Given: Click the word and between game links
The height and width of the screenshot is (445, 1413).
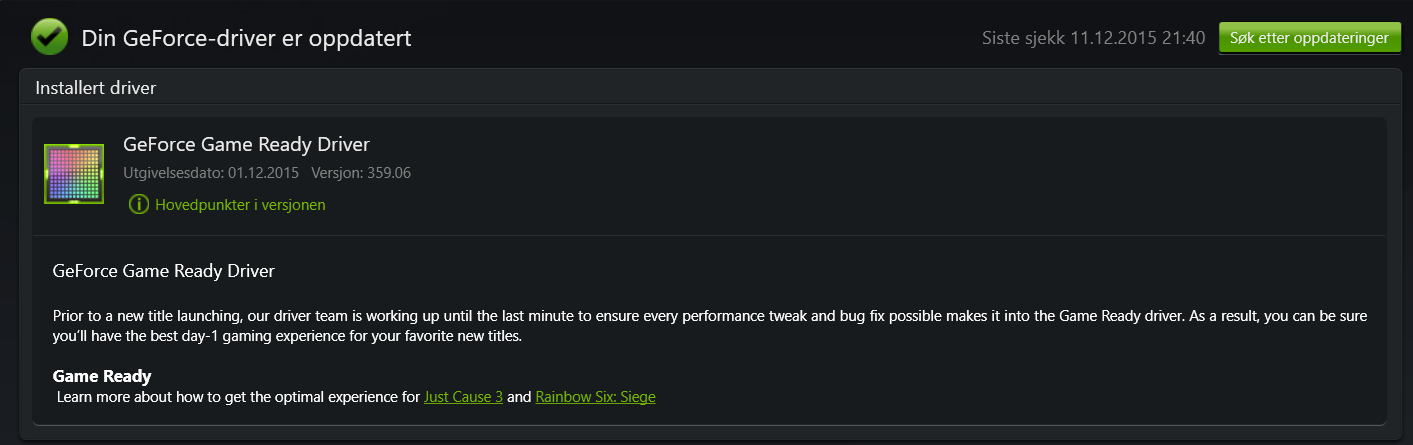Looking at the screenshot, I should click(x=519, y=397).
